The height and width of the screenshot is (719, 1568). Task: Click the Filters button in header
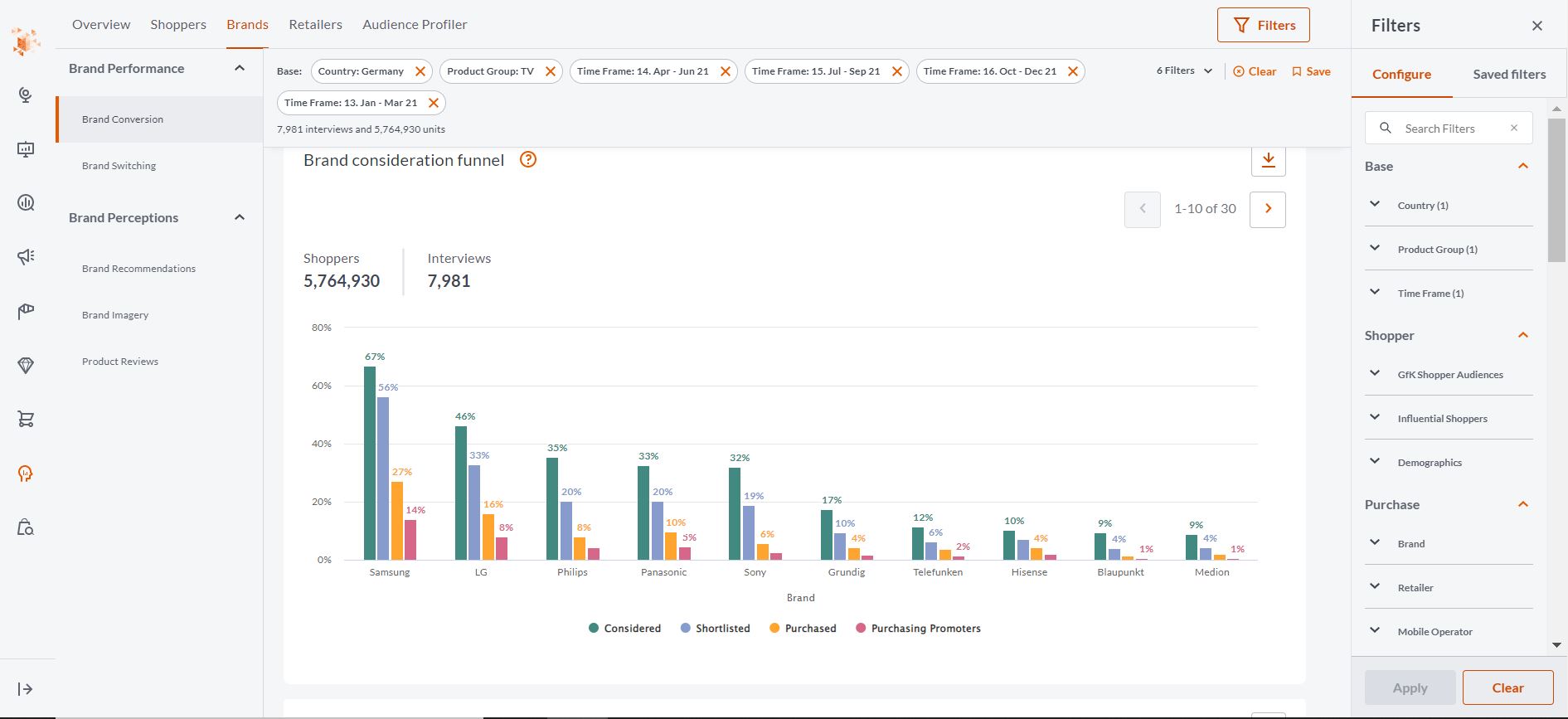pyautogui.click(x=1264, y=25)
